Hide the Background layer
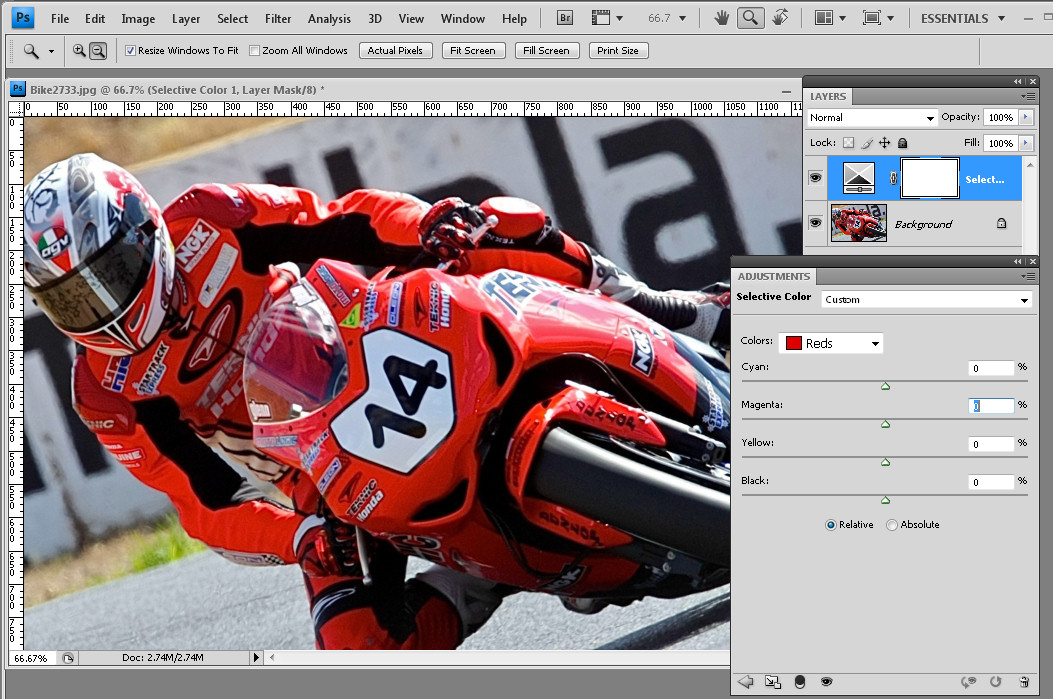 click(815, 222)
